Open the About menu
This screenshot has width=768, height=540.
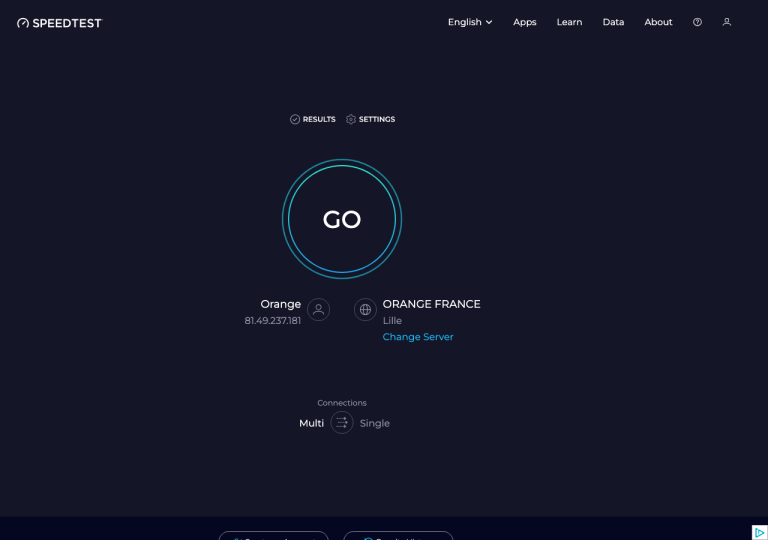[x=658, y=22]
